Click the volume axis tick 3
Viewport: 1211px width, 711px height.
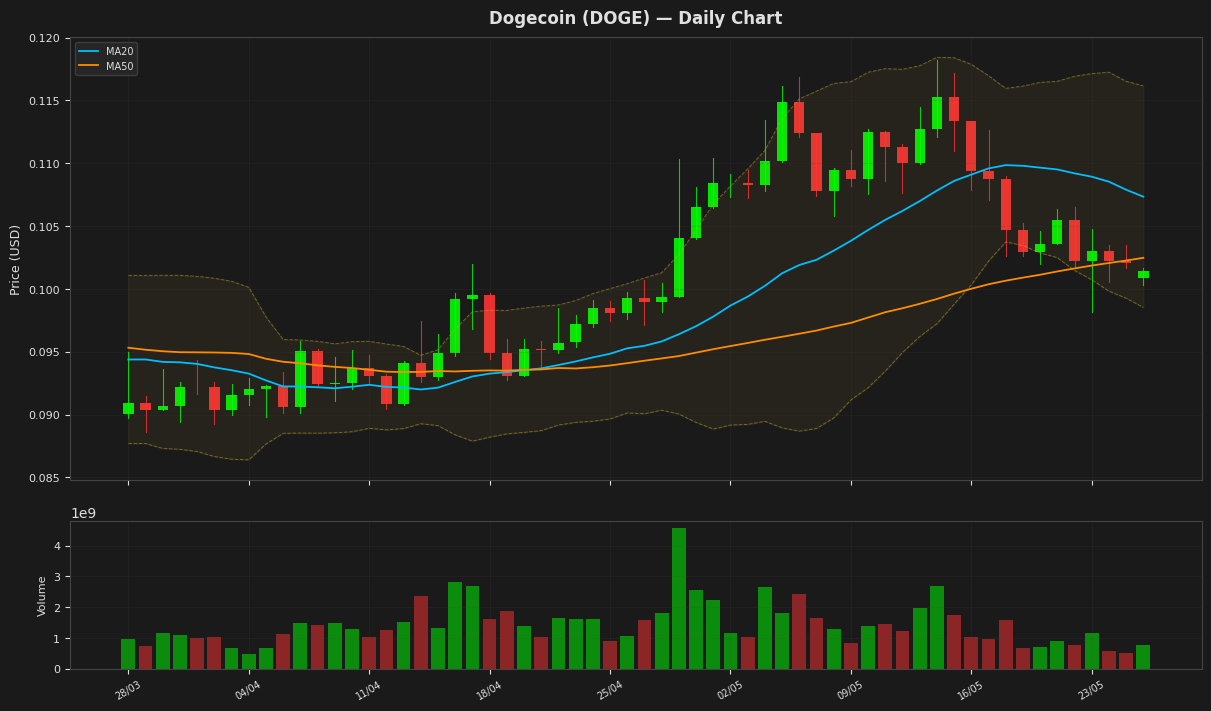tap(57, 577)
